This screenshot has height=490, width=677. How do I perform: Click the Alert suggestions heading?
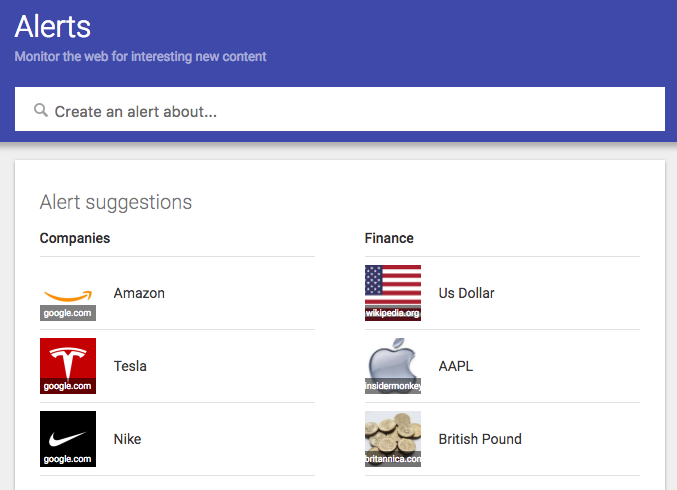pyautogui.click(x=116, y=202)
